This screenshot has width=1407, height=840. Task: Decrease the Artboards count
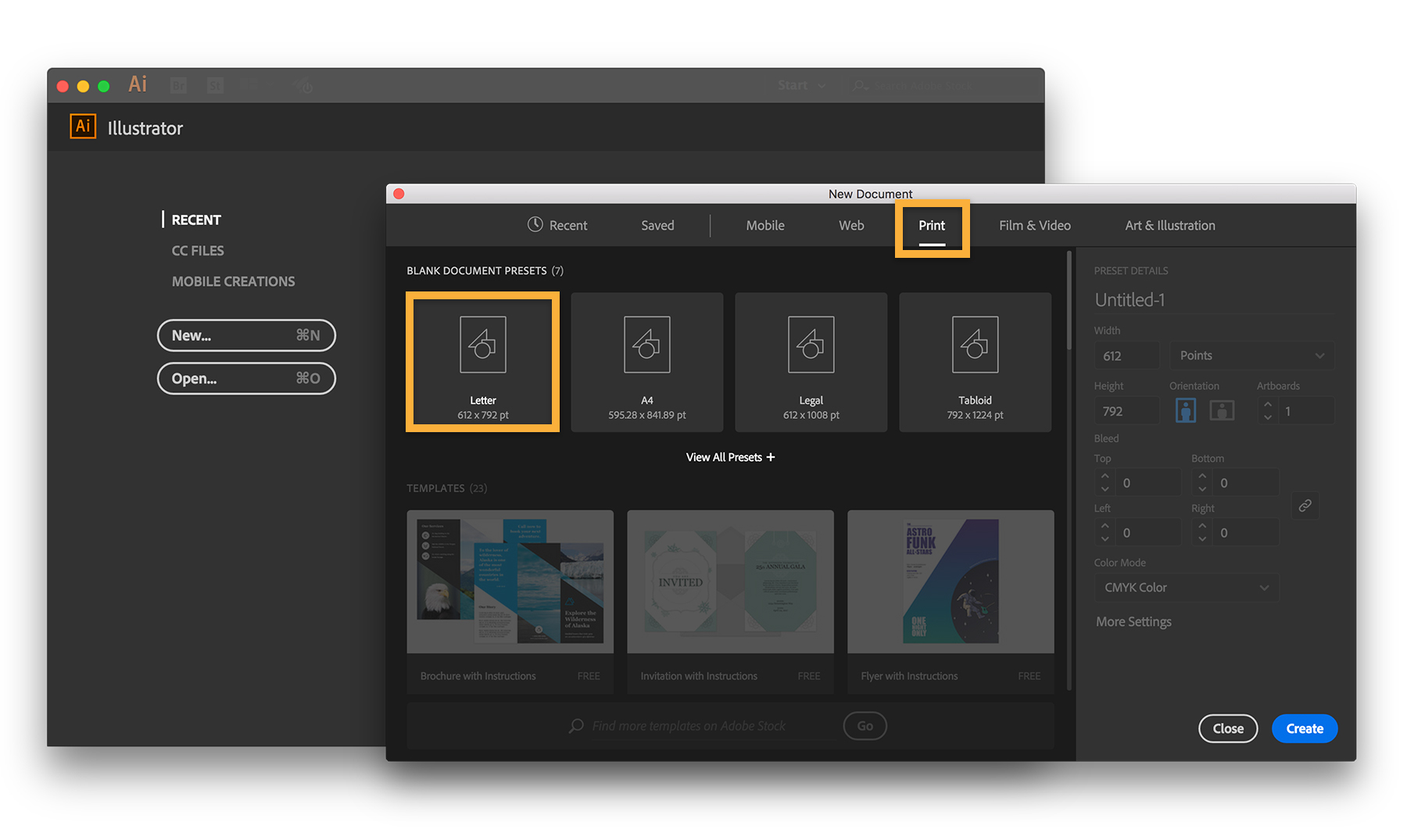[1268, 417]
